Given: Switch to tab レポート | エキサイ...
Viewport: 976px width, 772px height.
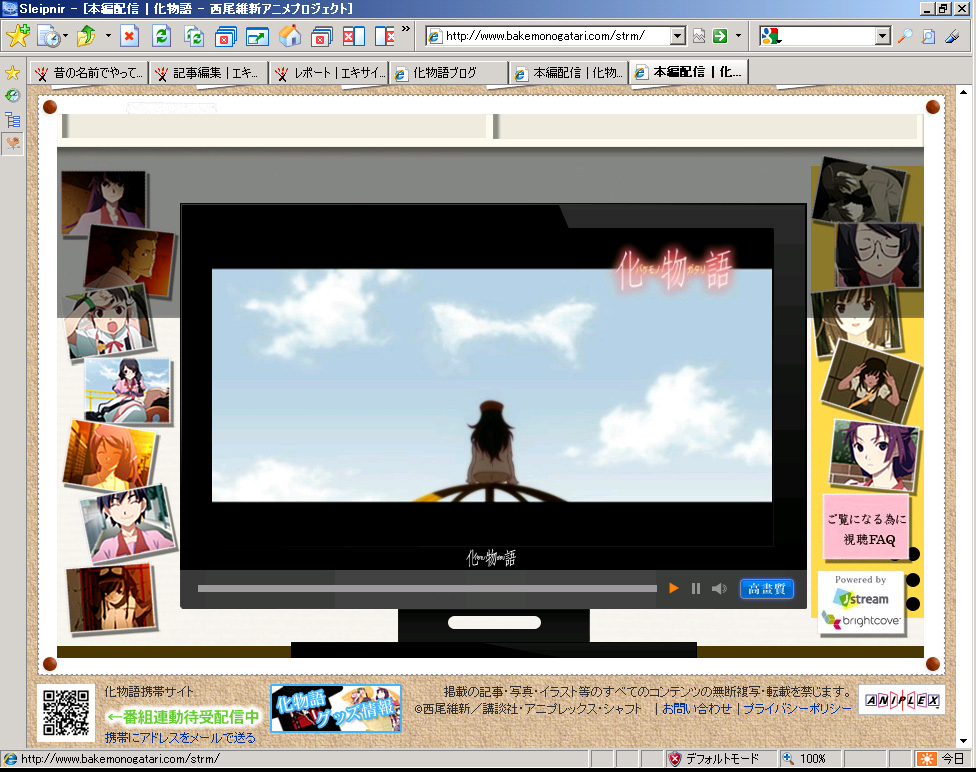Looking at the screenshot, I should tap(330, 73).
